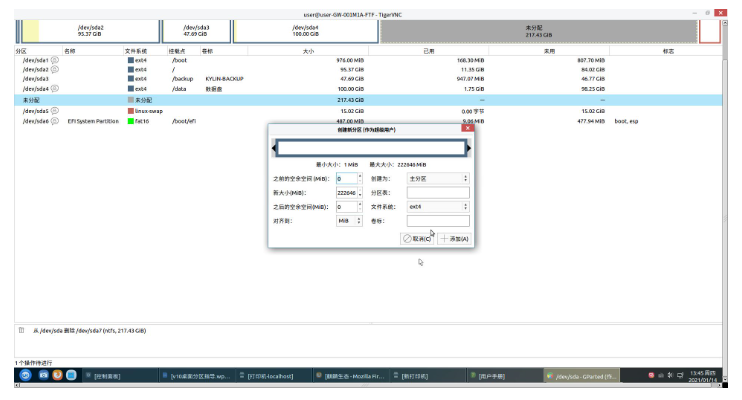The image size is (742, 400).
Task: Open the 对齐到 MiB dropdown
Action: click(349, 221)
